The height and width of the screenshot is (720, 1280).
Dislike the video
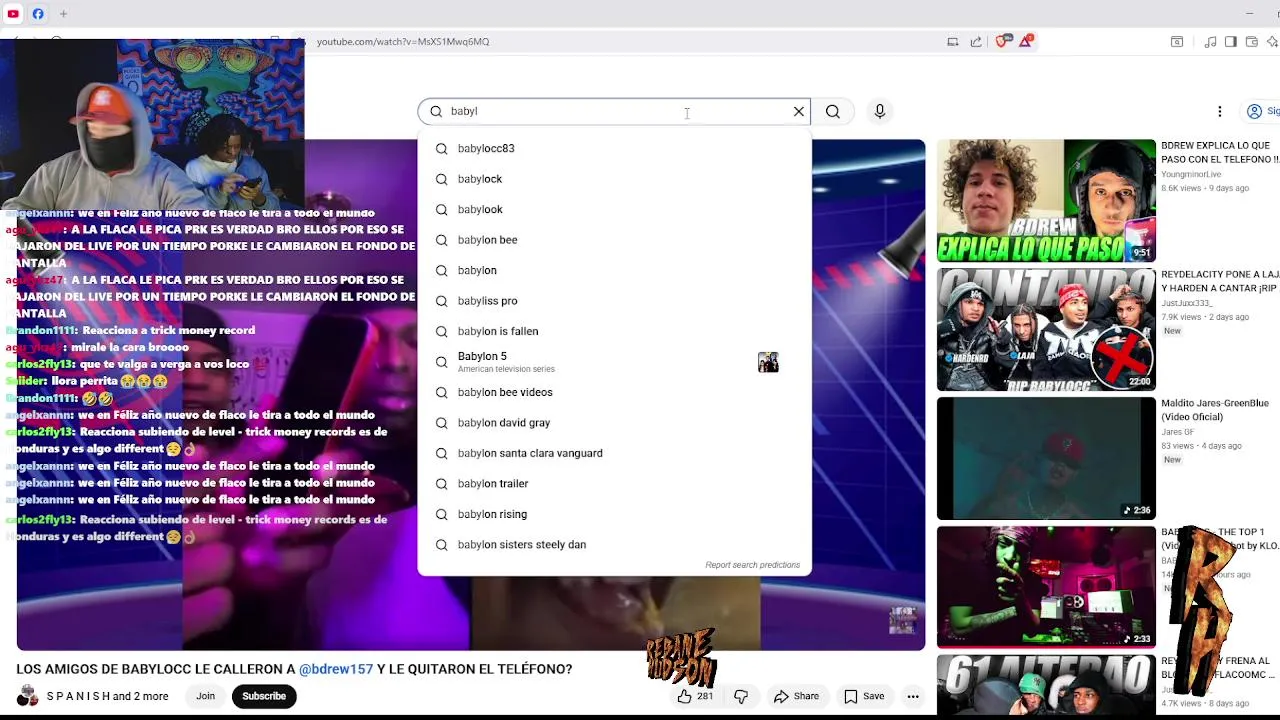pos(741,696)
